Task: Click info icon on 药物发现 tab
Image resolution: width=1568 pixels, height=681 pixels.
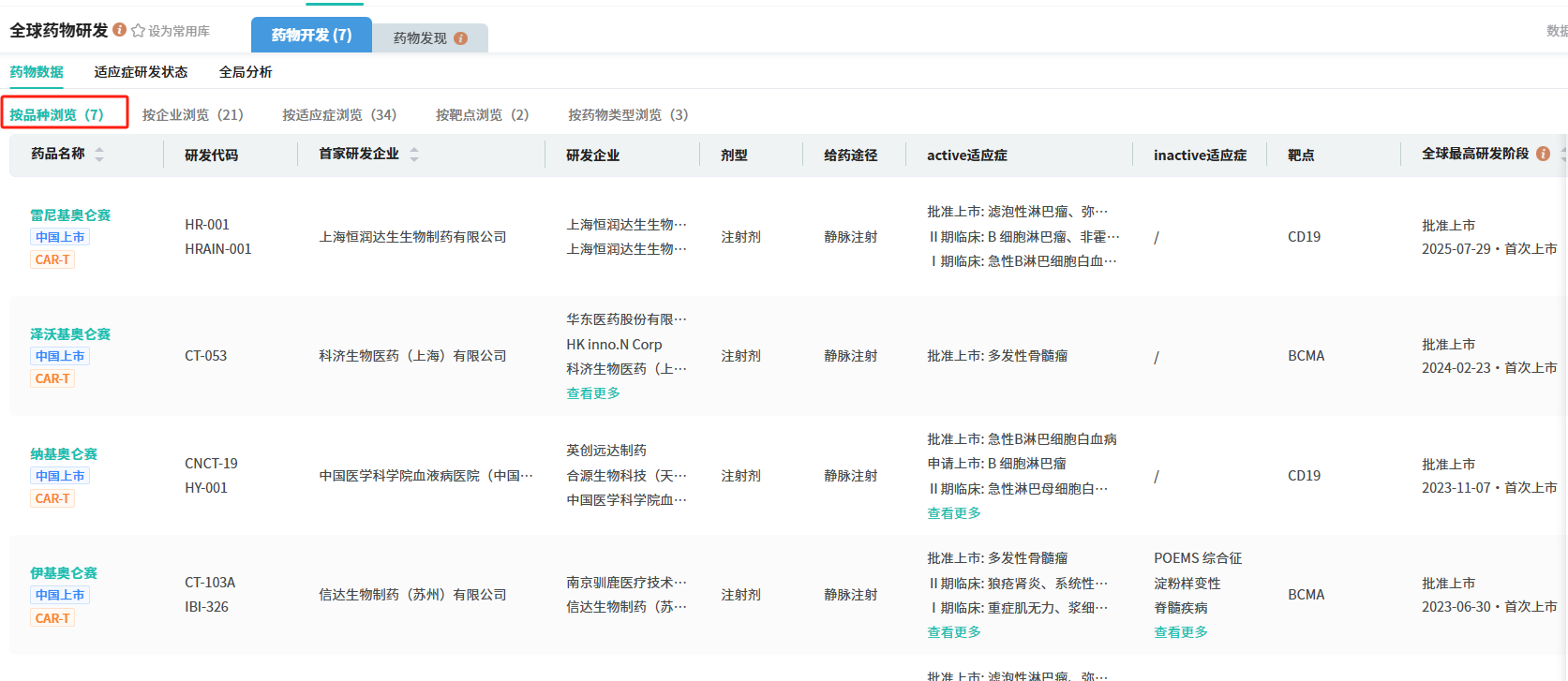Action: [460, 38]
